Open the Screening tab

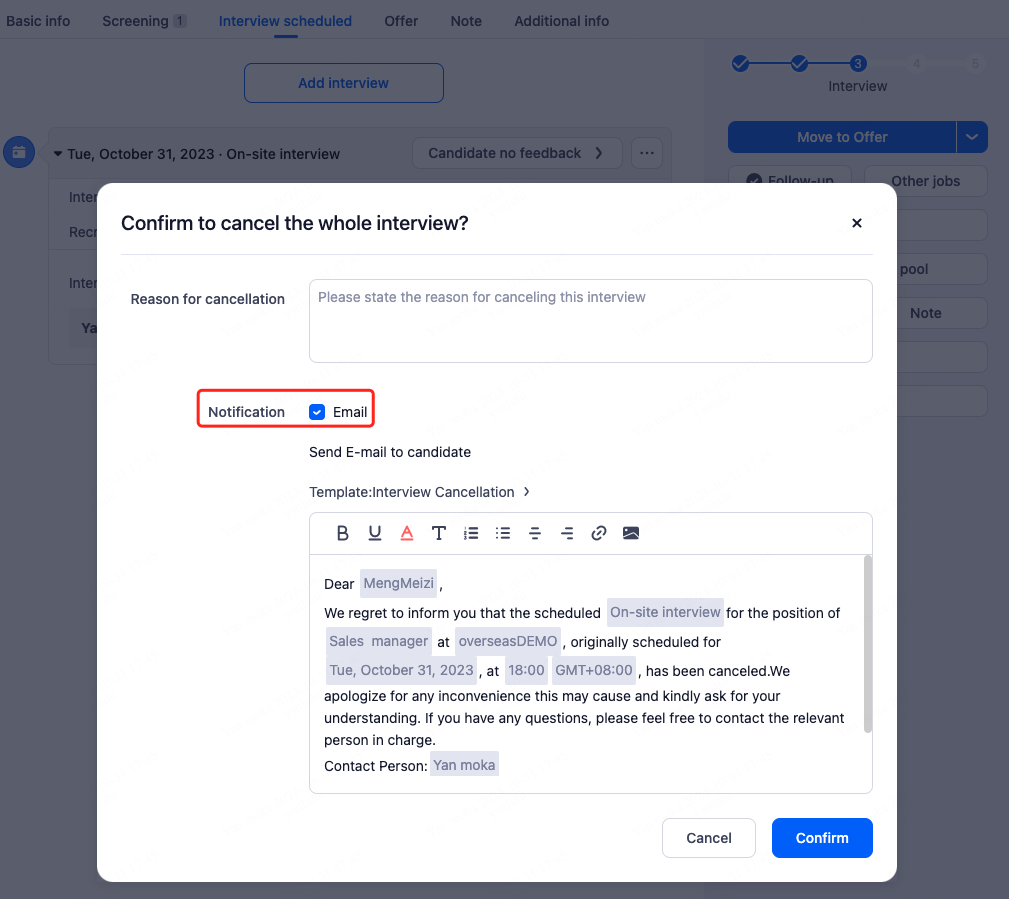point(143,21)
